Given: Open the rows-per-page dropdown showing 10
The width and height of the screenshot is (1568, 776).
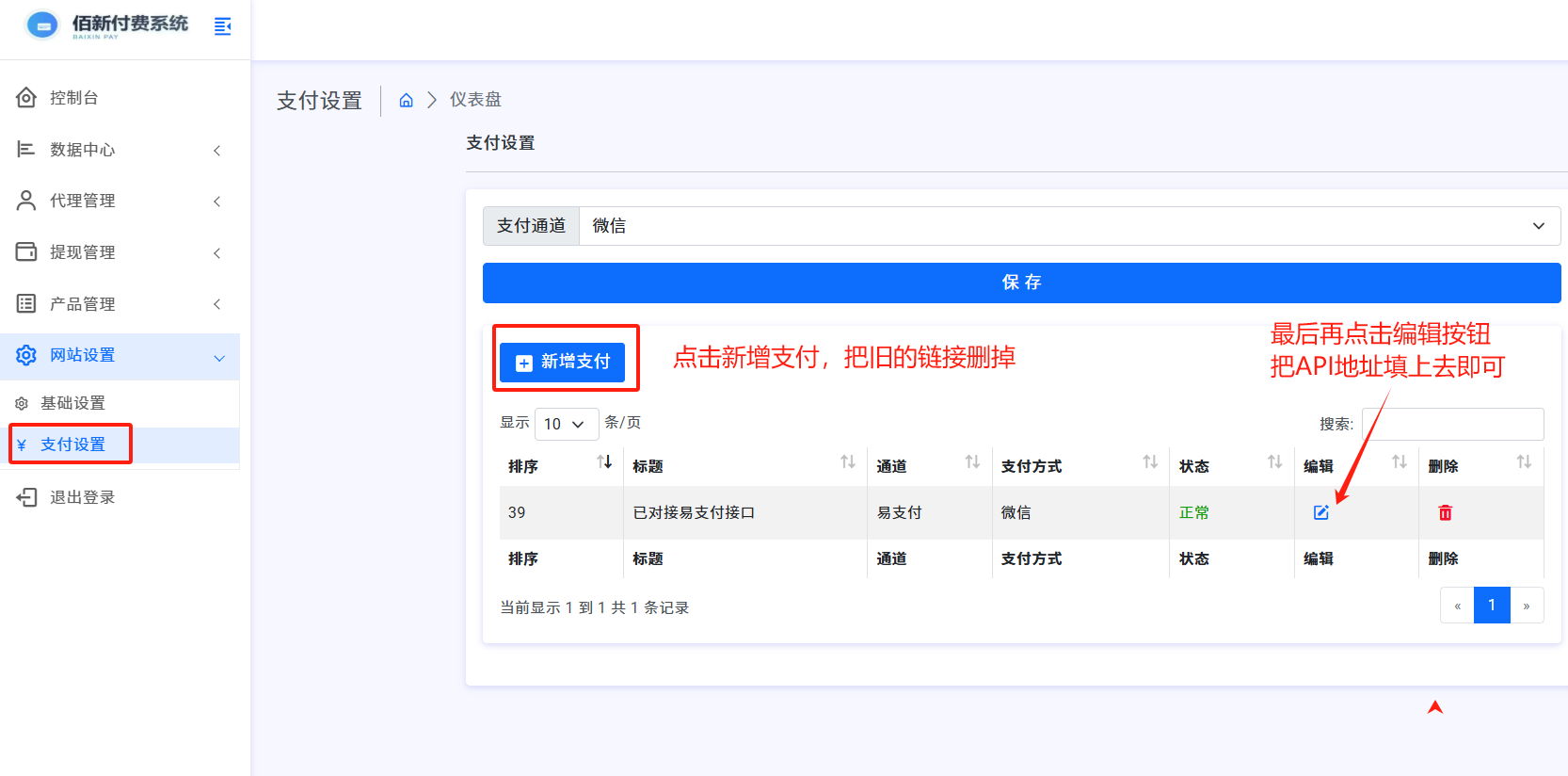Looking at the screenshot, I should 566,424.
